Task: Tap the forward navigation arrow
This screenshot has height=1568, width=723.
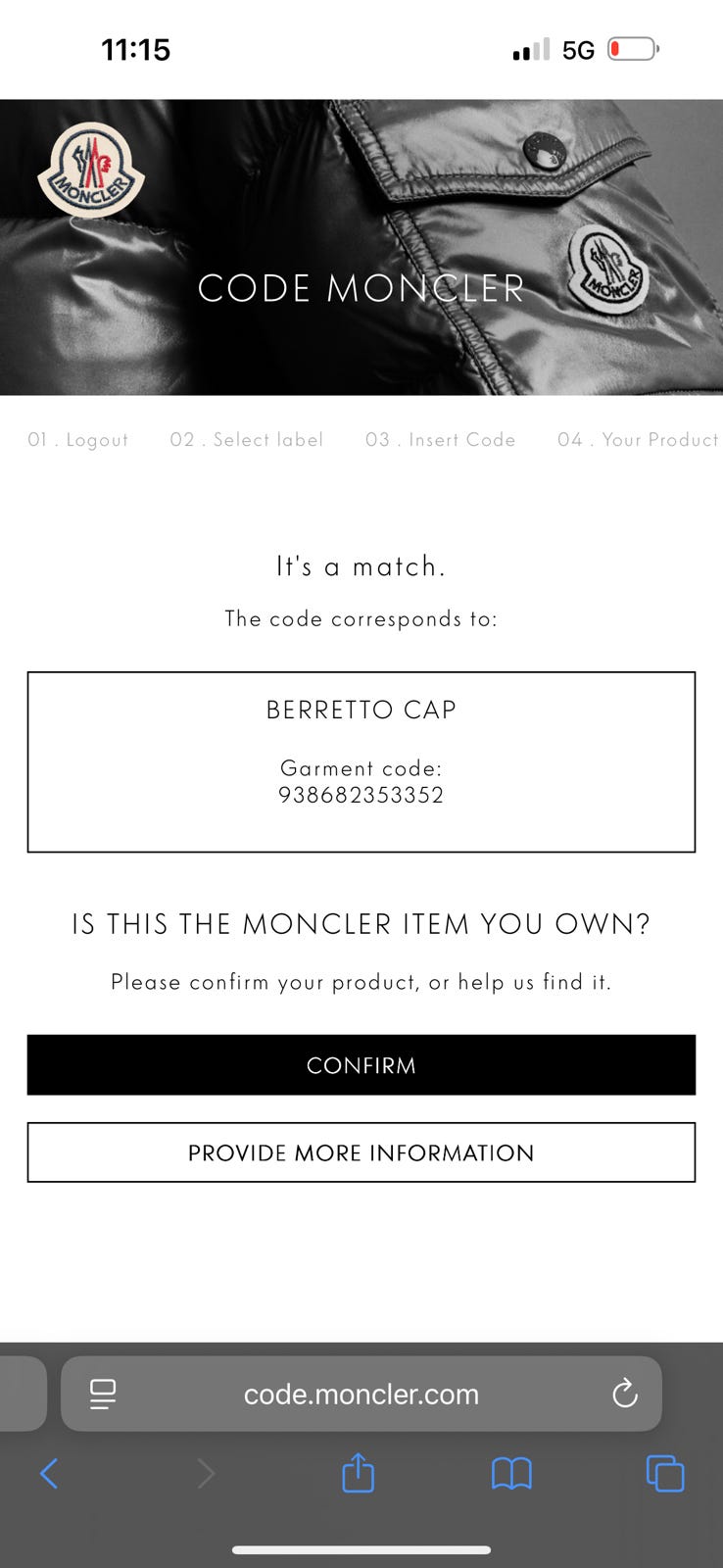Action: pyautogui.click(x=206, y=1472)
